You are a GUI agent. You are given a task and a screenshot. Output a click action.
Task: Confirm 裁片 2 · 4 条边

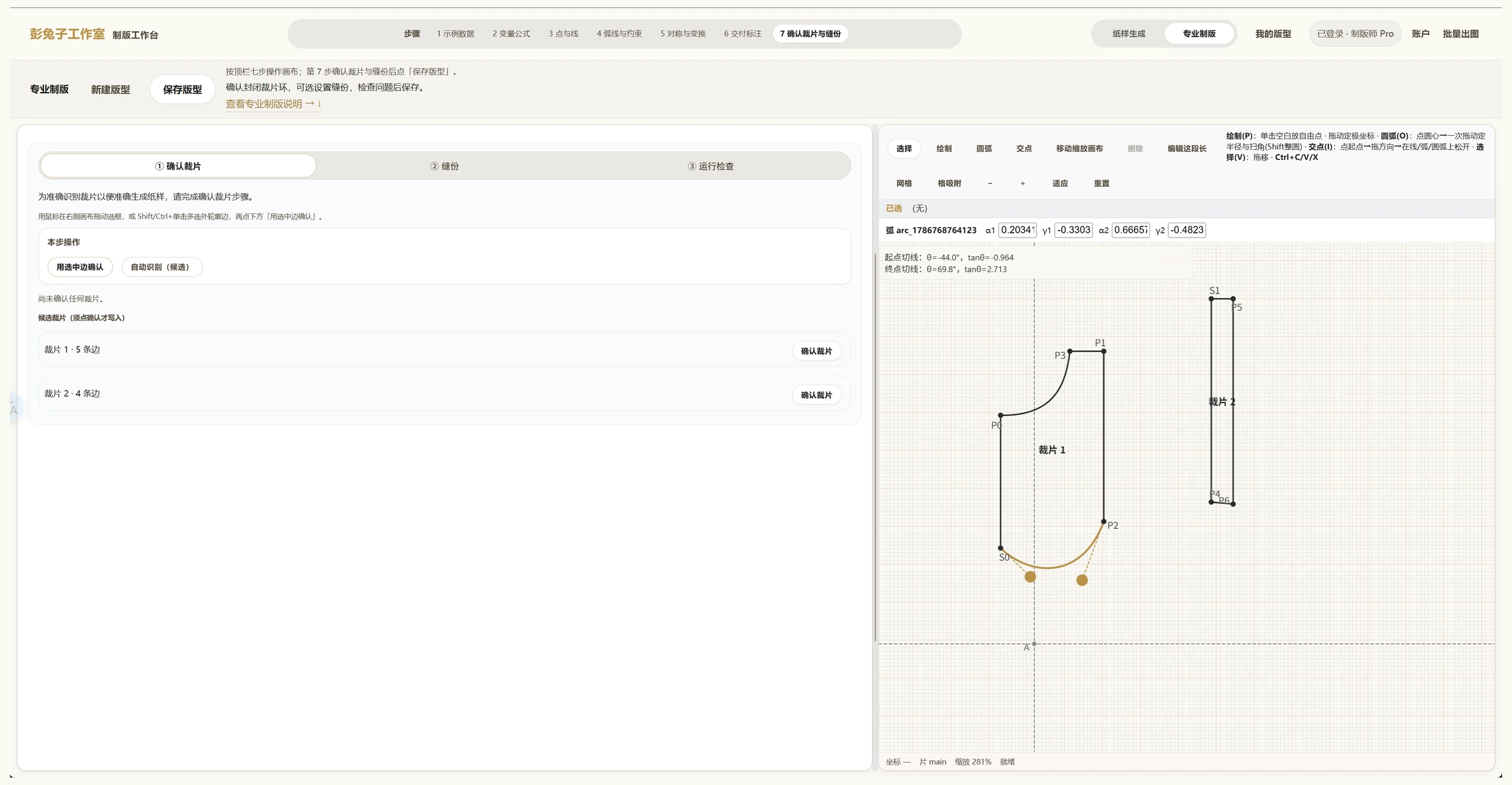pos(816,395)
